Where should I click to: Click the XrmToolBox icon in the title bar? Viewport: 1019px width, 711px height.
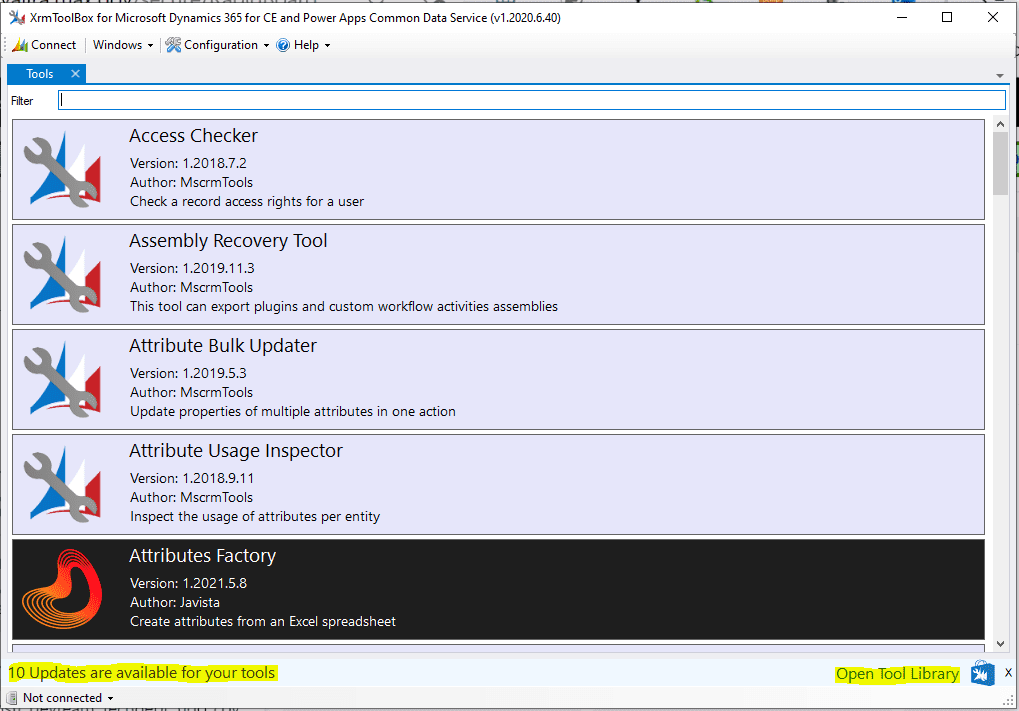coord(15,16)
